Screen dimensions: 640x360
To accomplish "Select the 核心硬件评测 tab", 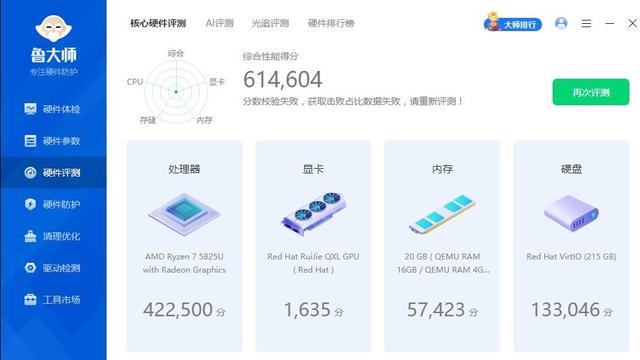I will coord(158,23).
